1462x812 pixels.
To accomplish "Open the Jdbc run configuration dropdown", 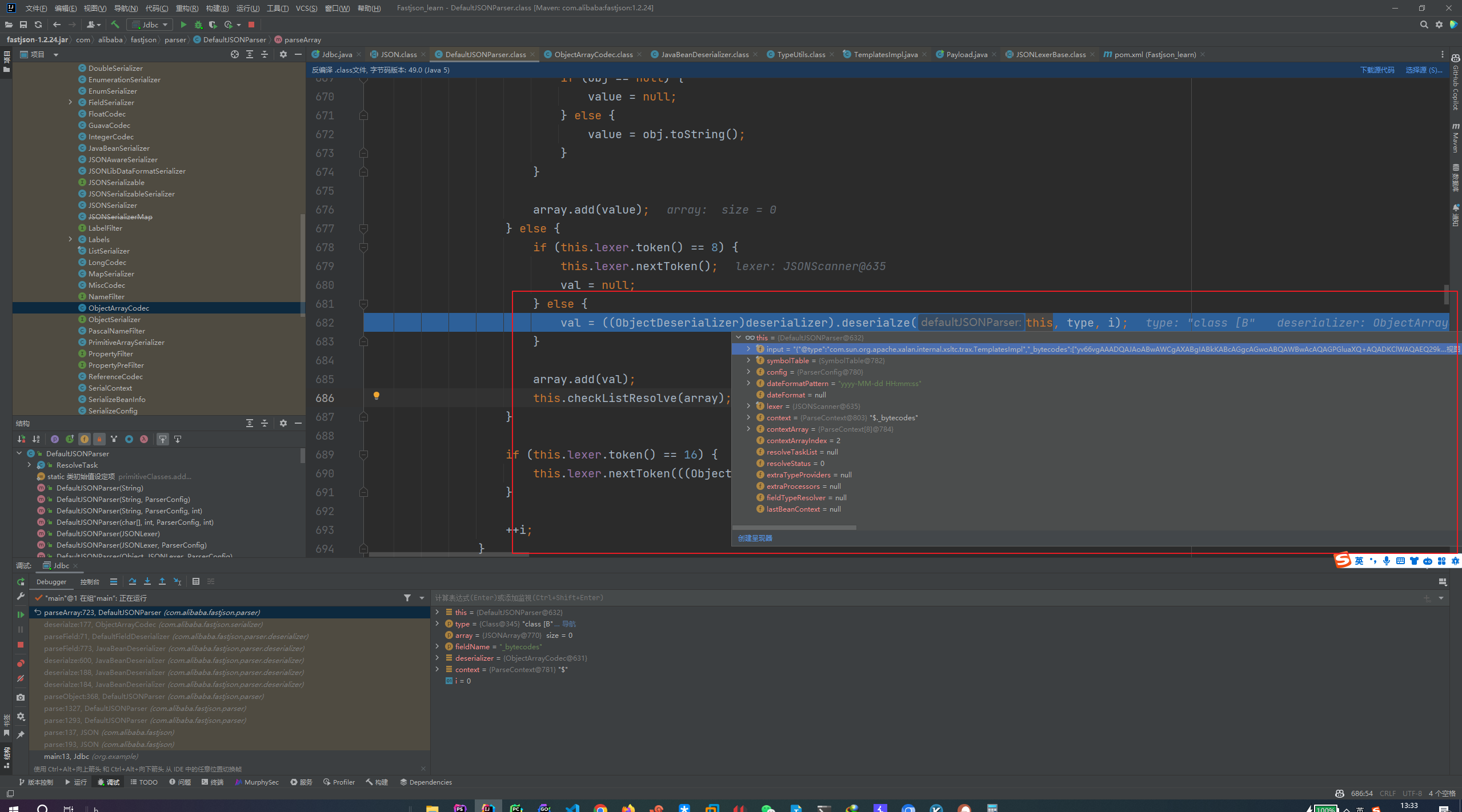I will (150, 25).
